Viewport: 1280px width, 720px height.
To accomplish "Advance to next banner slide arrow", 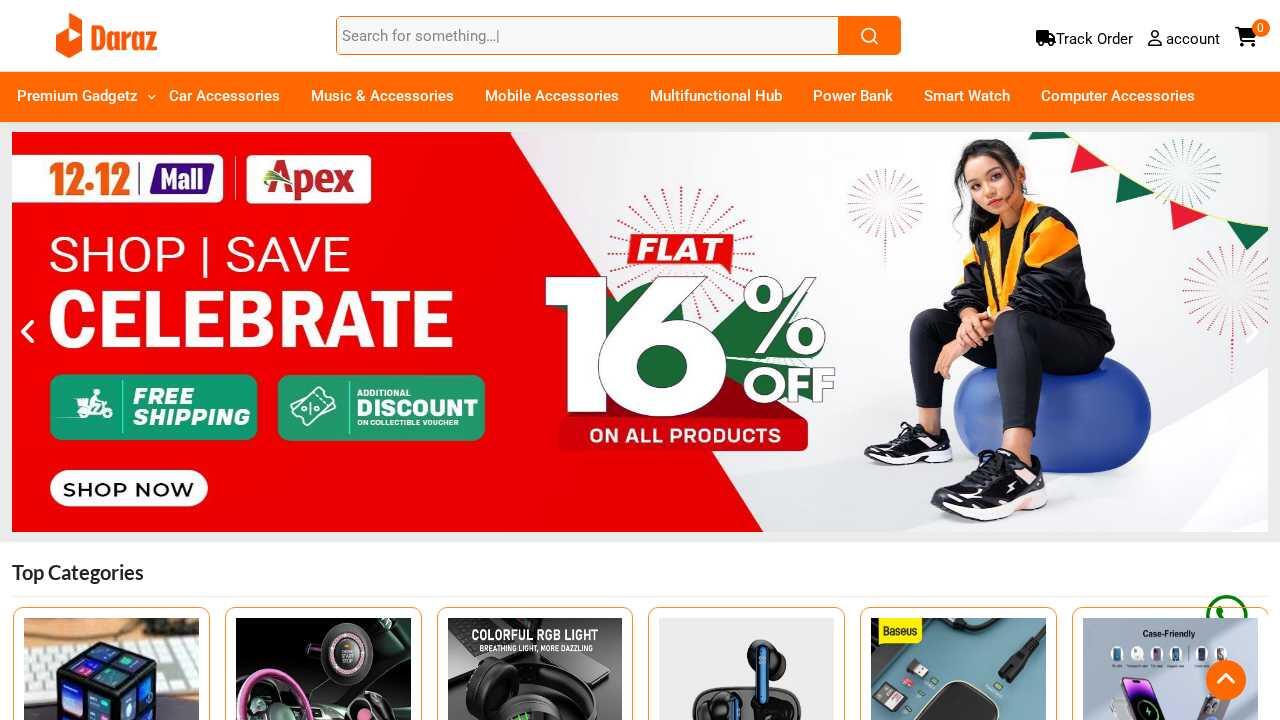I will [x=1252, y=332].
